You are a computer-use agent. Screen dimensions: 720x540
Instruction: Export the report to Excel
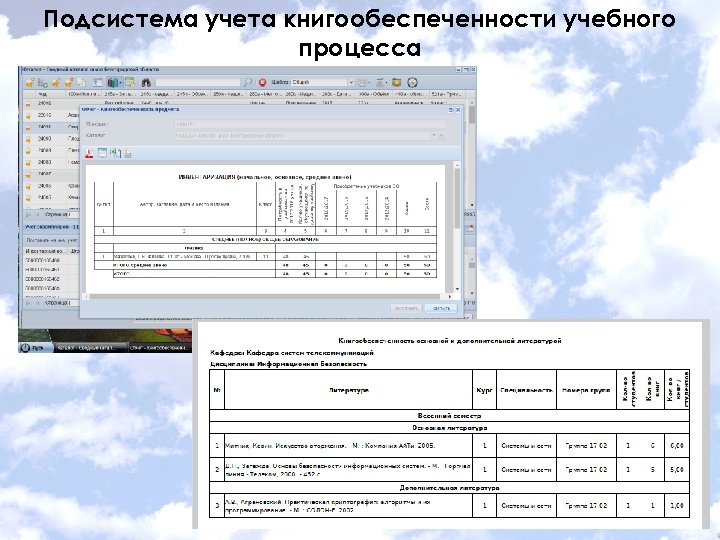pos(115,153)
